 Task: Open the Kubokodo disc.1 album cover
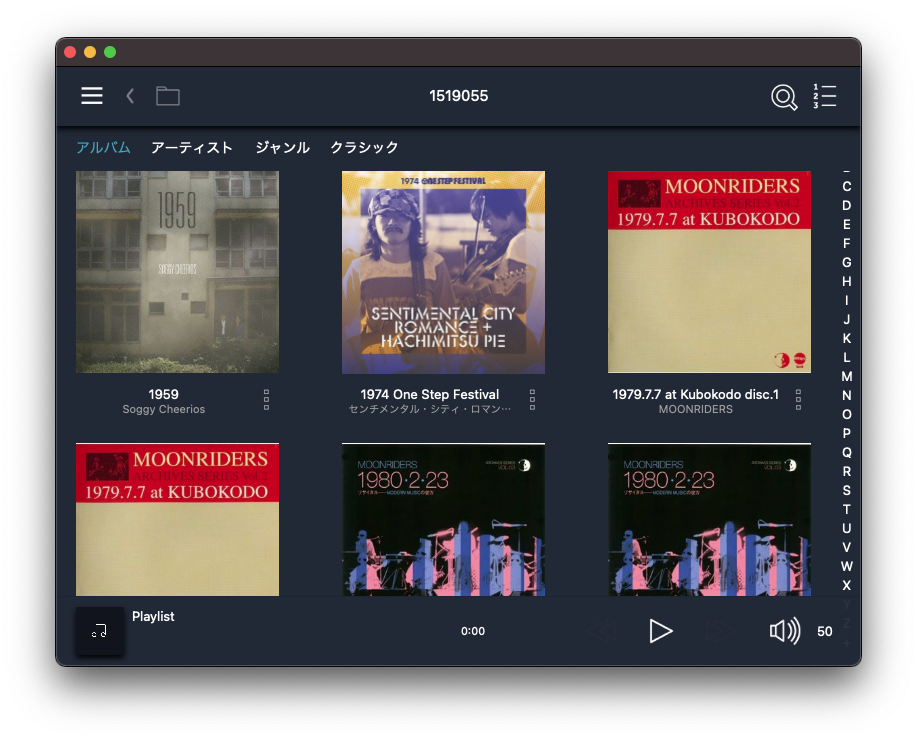tap(709, 272)
